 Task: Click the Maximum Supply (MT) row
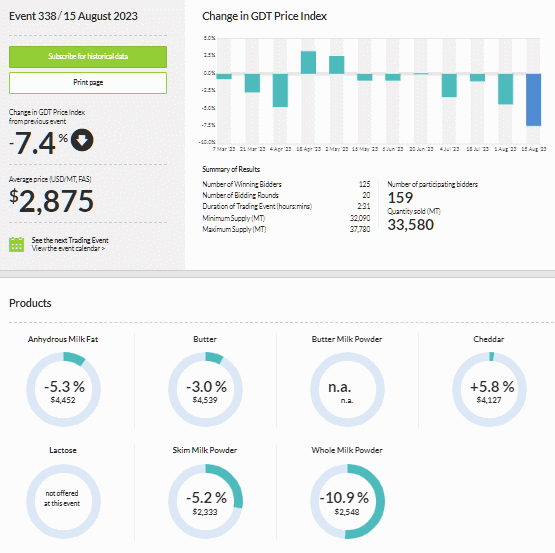(286, 229)
